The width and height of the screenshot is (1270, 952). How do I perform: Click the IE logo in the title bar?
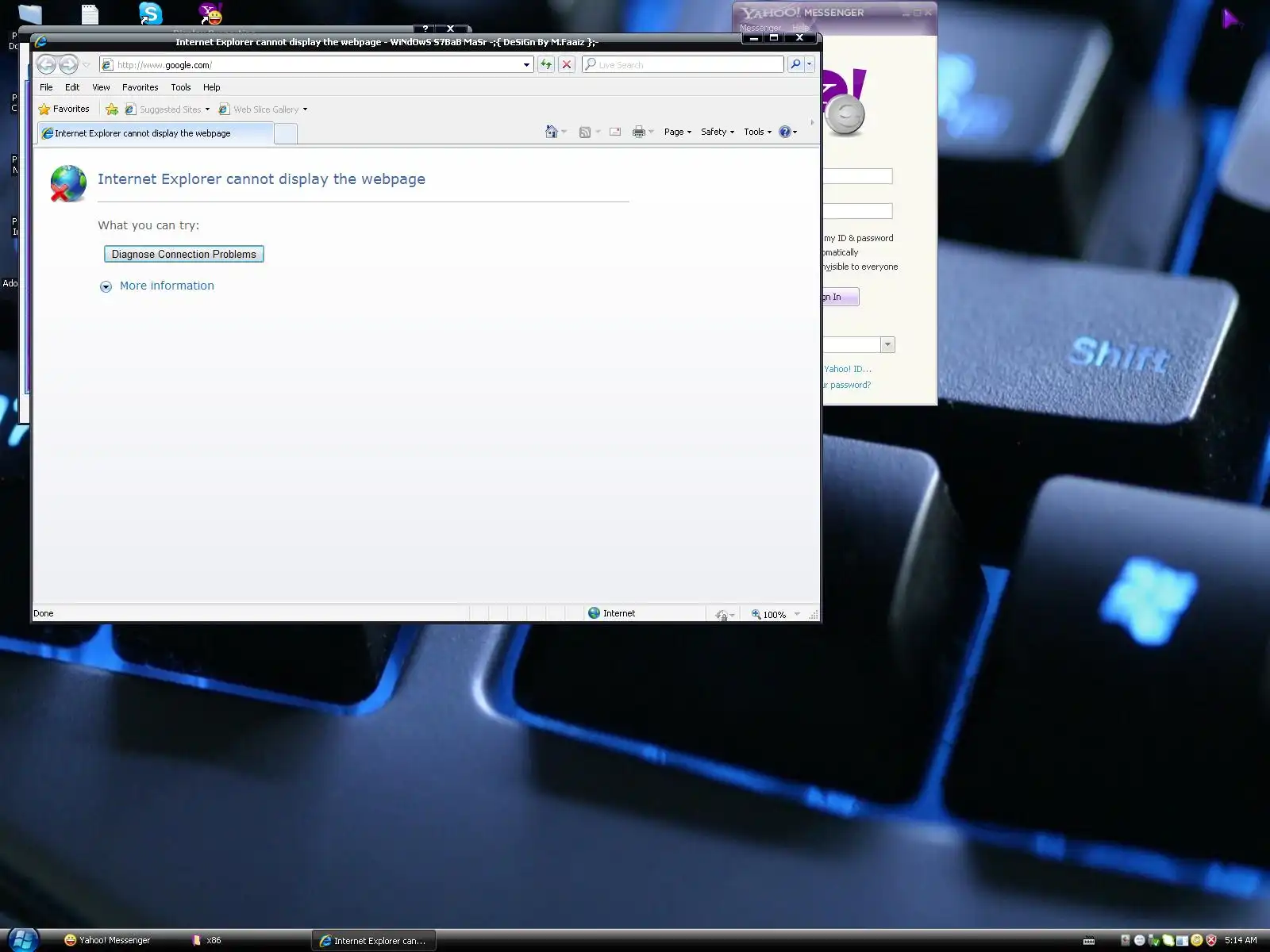coord(41,42)
